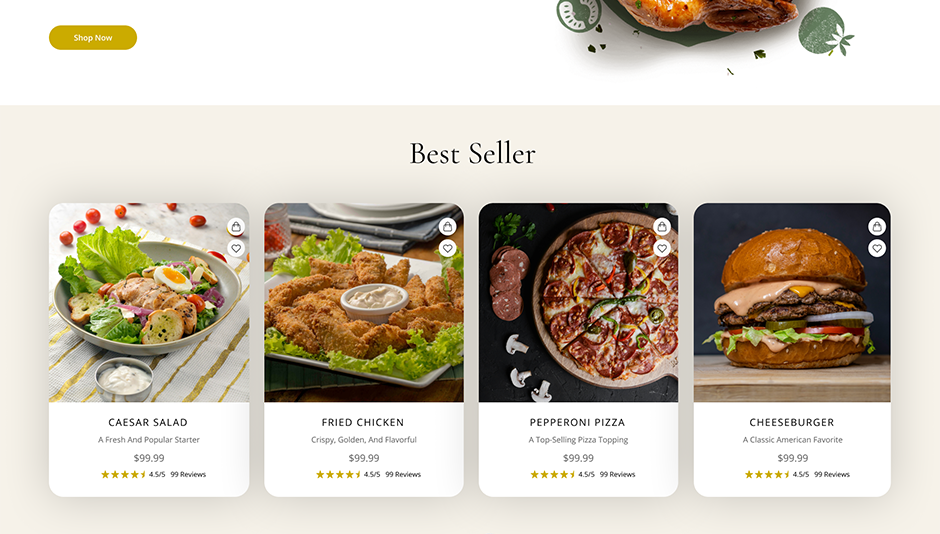Open the Pepperoni Pizza product title
The image size is (940, 534).
577,423
